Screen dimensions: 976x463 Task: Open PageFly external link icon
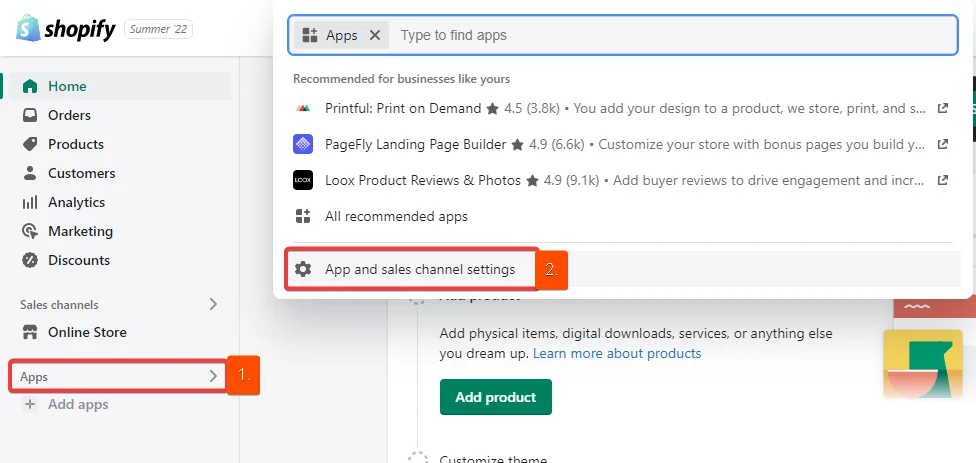[942, 144]
